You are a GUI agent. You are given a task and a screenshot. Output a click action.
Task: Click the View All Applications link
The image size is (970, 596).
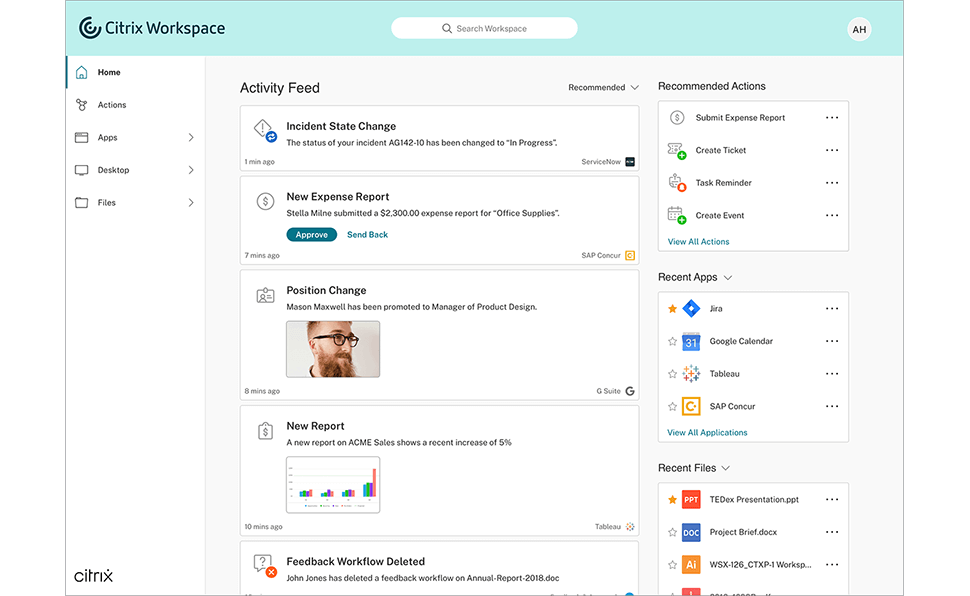(x=707, y=433)
